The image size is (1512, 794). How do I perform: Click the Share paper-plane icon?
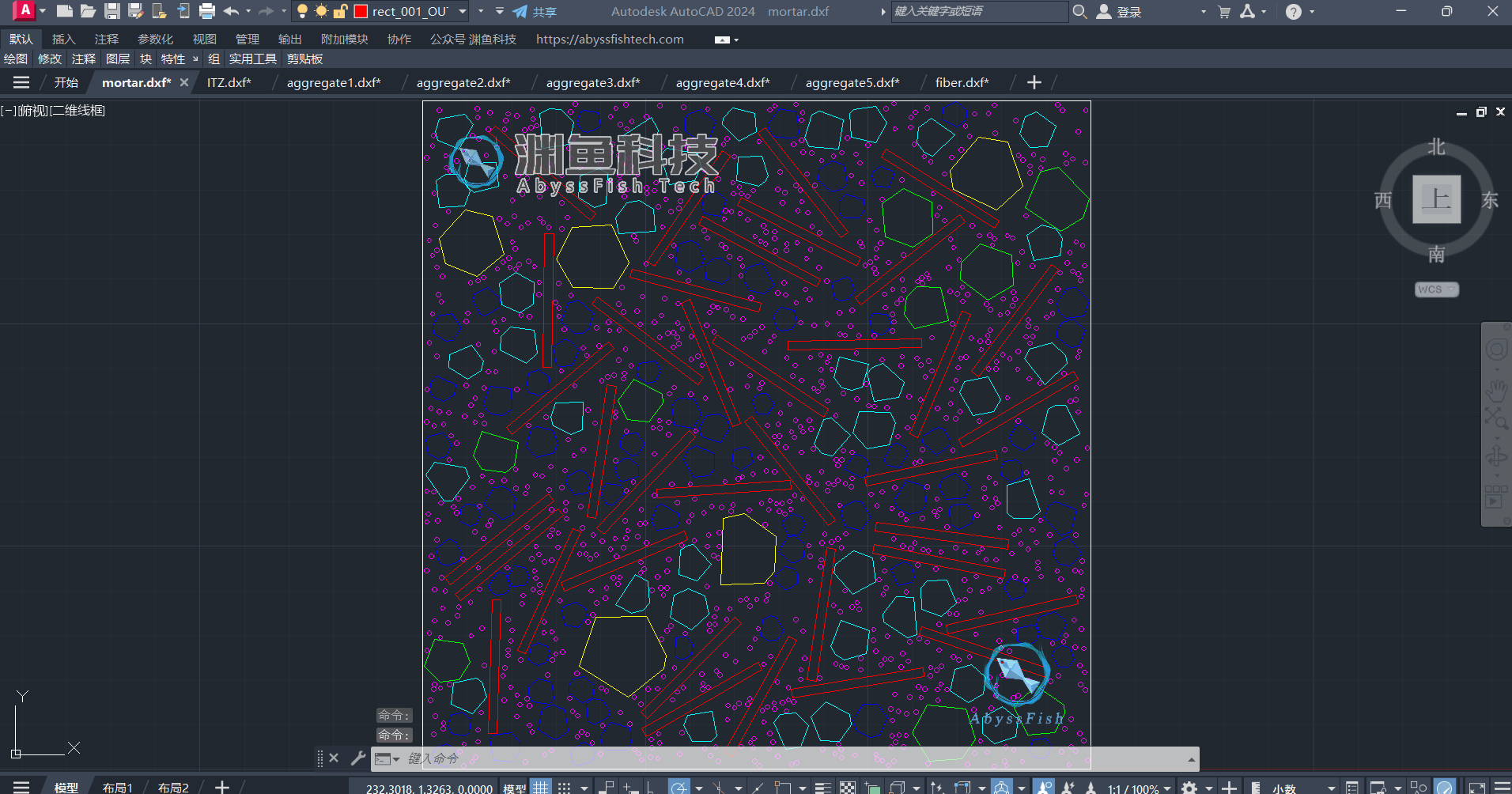coord(520,11)
